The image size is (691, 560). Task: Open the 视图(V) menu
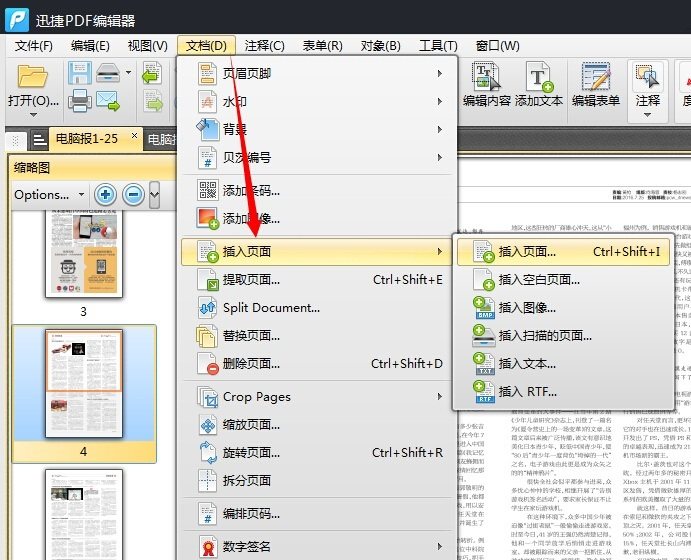148,46
